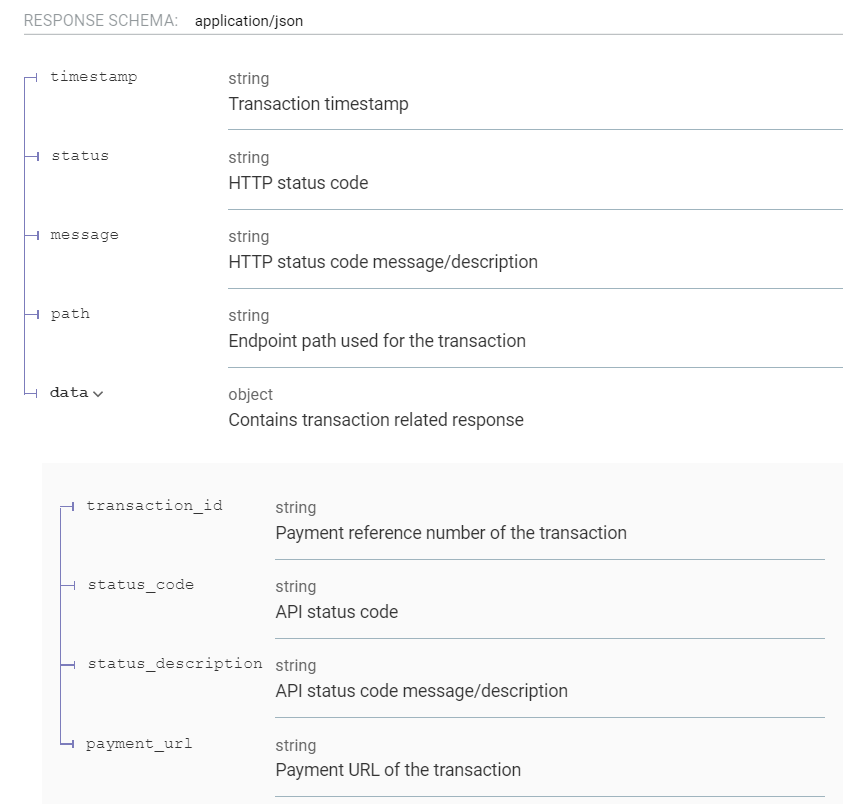The image size is (856, 804).
Task: Click the description text for transaction_id
Action: tap(451, 533)
